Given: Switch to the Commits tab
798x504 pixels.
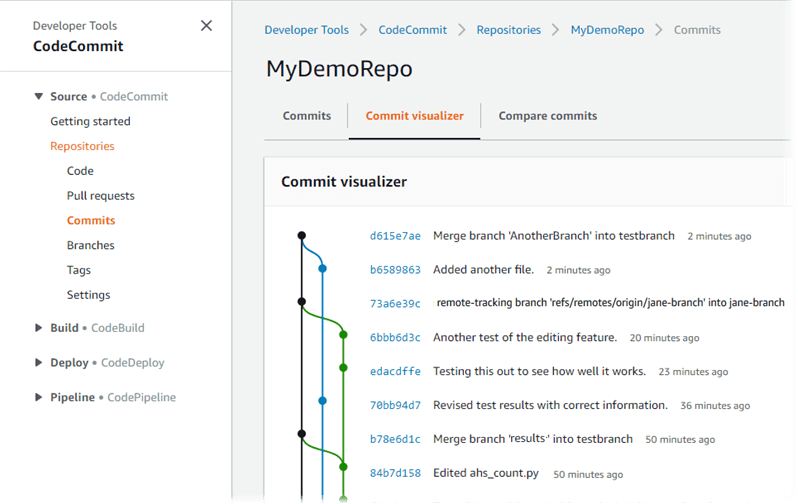Looking at the screenshot, I should pyautogui.click(x=307, y=116).
